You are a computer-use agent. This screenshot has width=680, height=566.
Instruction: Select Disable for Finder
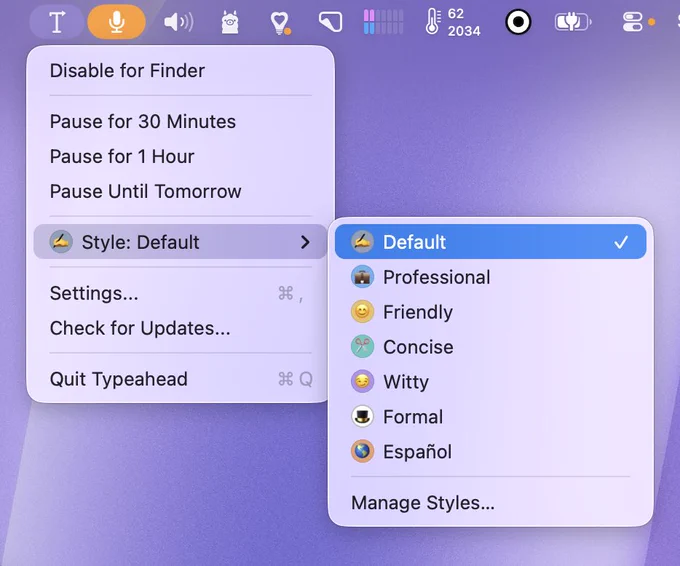pyautogui.click(x=180, y=71)
